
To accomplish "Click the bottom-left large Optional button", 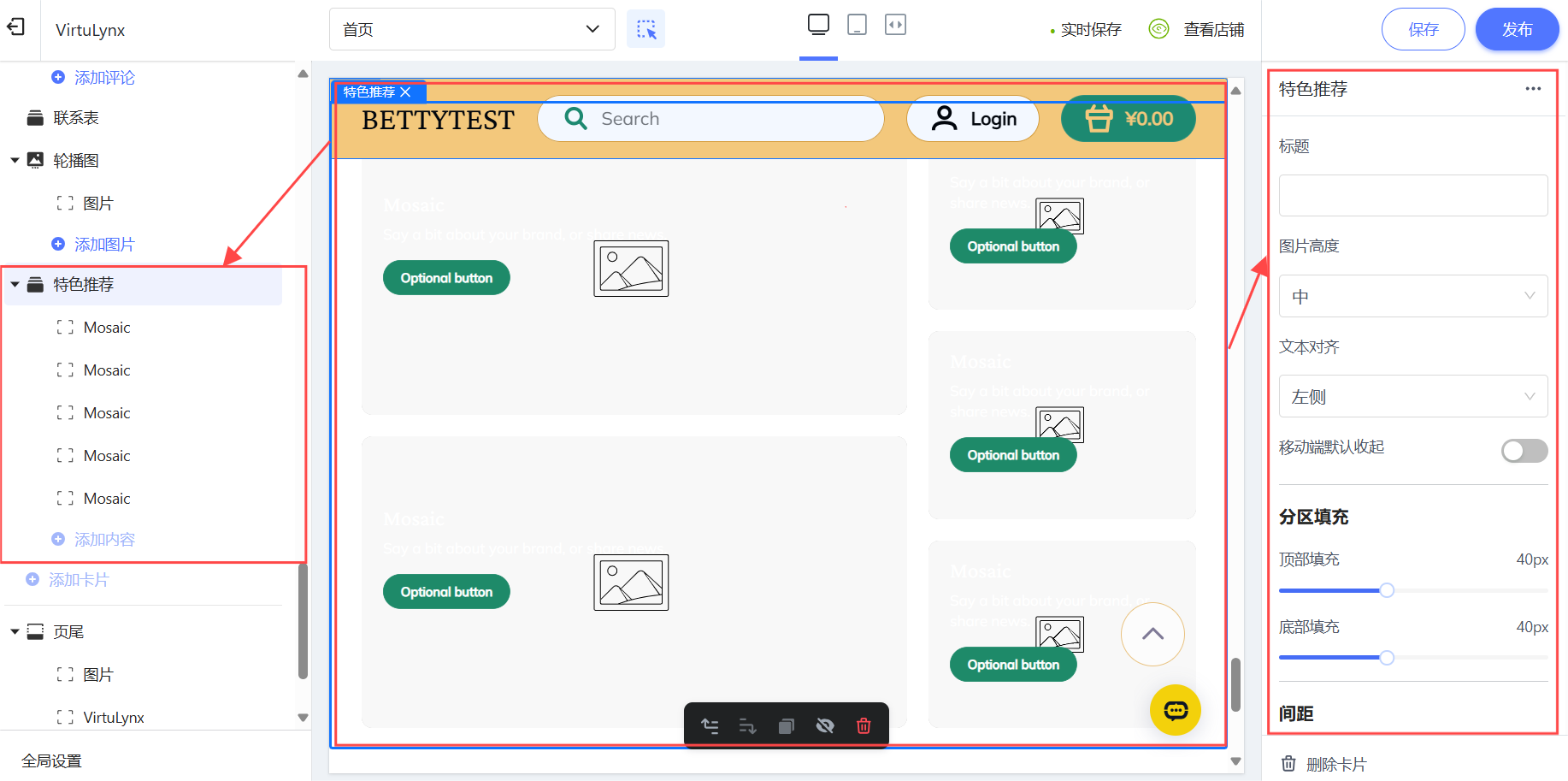I will [446, 592].
